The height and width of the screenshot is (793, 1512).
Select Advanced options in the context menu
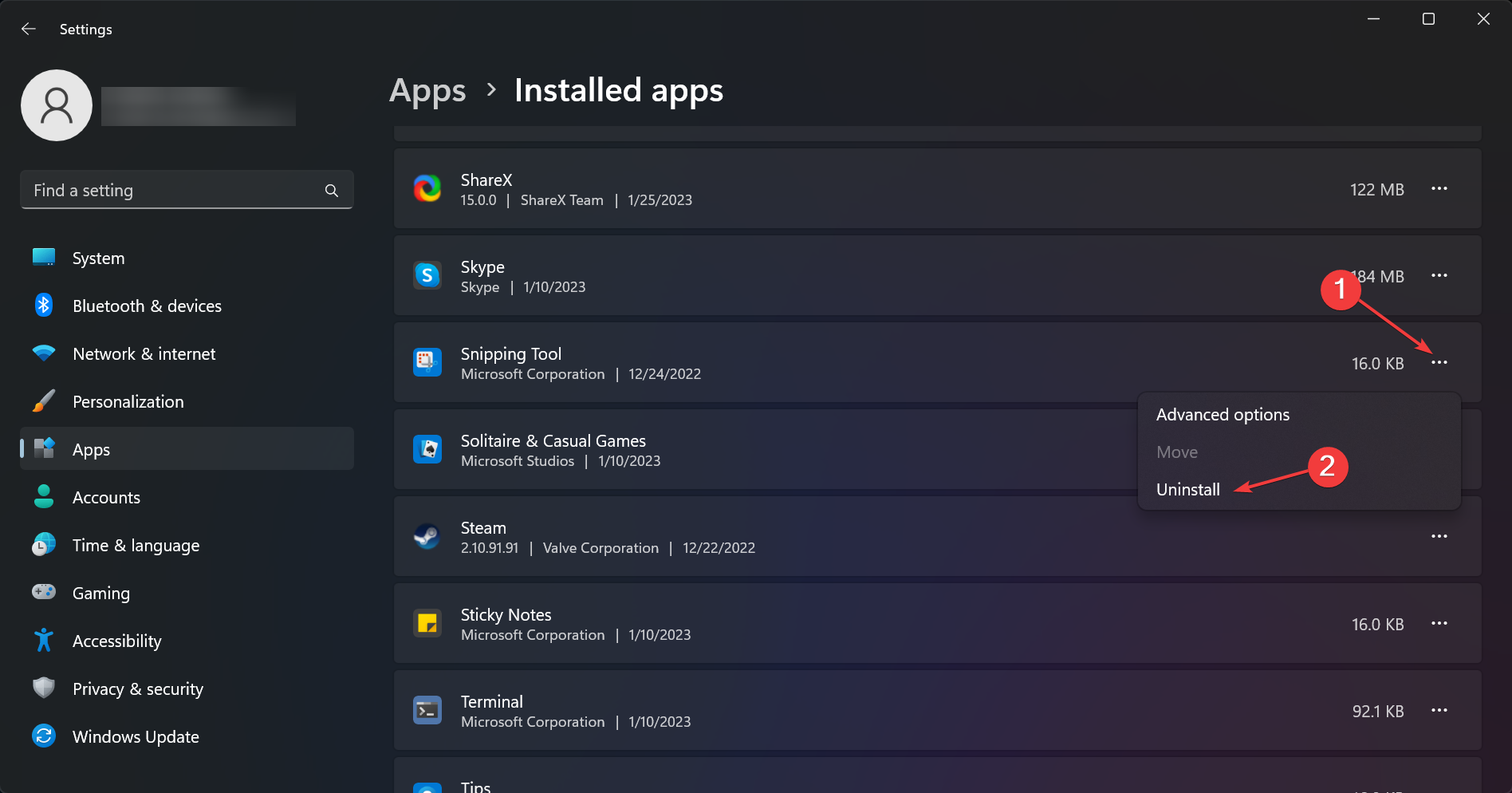click(1223, 414)
